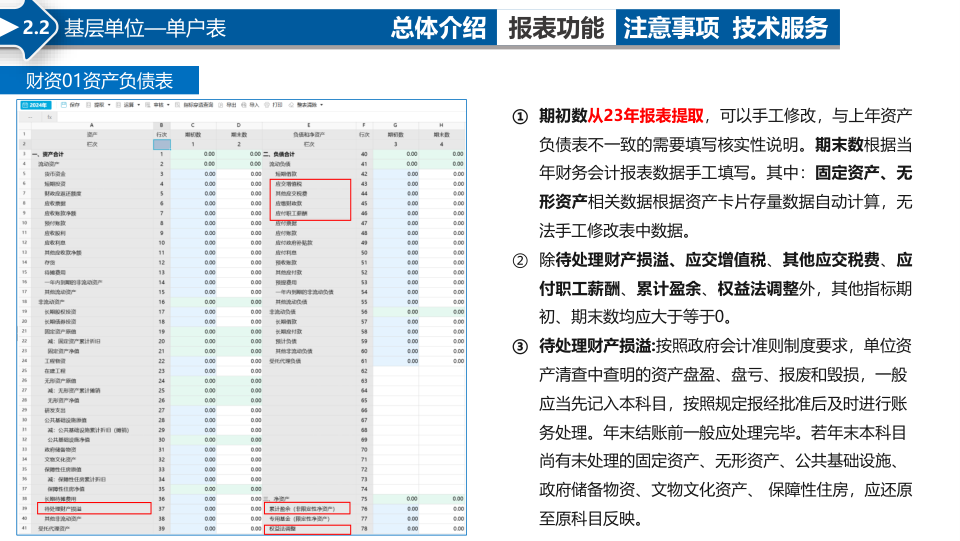The image size is (960, 541).
Task: Click the 导出 export icon
Action: (221, 105)
